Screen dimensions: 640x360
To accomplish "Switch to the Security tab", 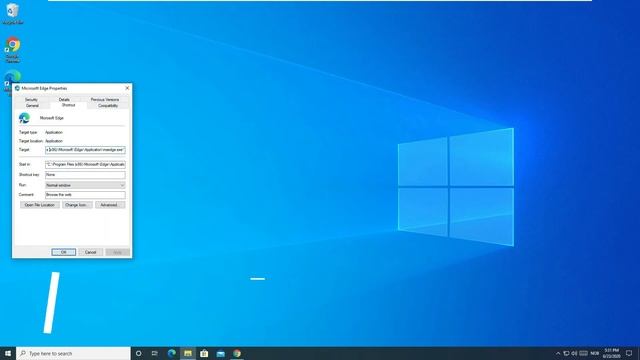I will [x=31, y=100].
